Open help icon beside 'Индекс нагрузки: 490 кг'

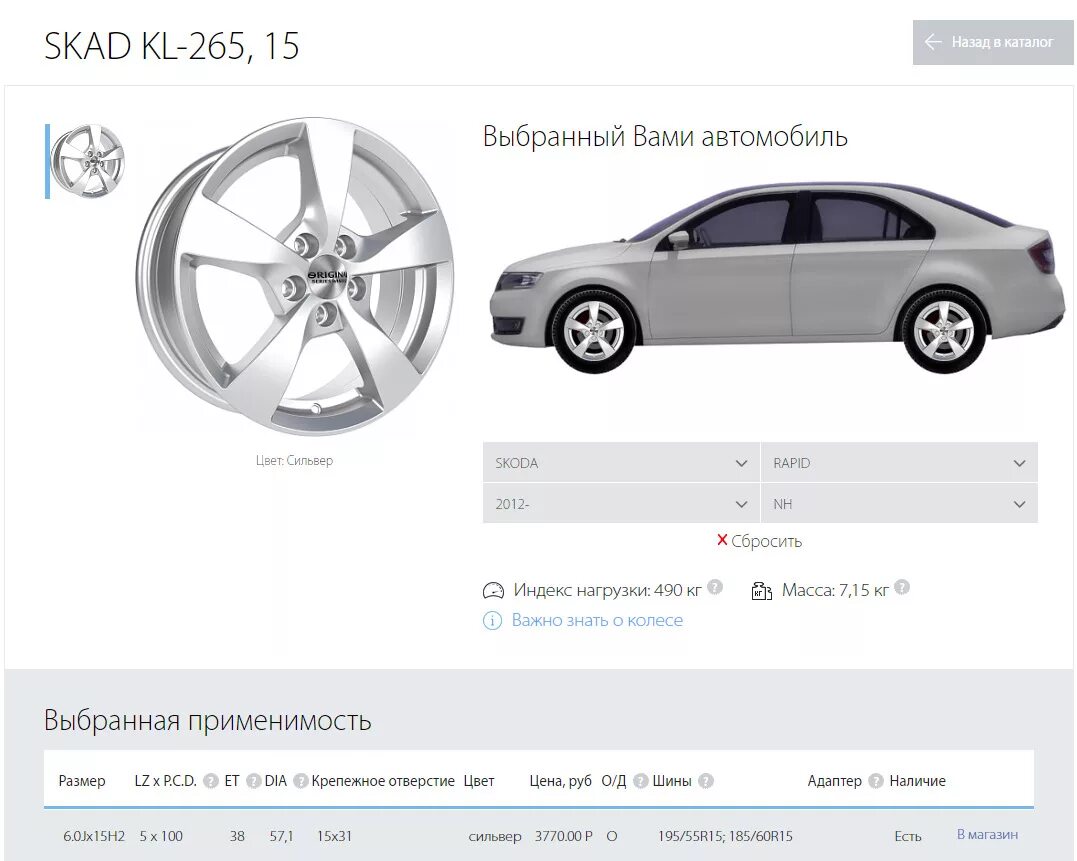[715, 587]
